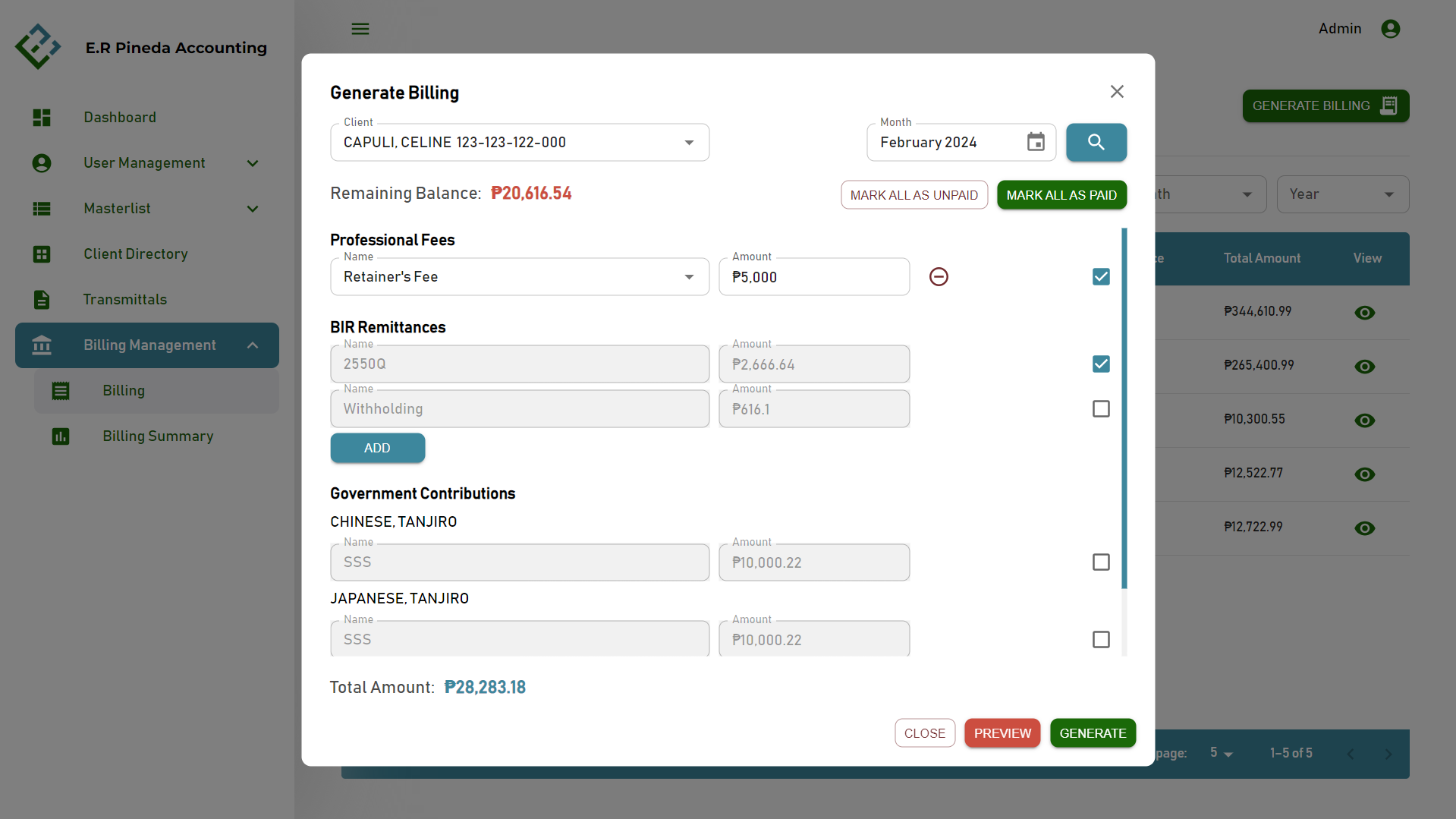Click the Client Directory sidebar icon
Viewport: 1456px width, 819px height.
pos(42,254)
